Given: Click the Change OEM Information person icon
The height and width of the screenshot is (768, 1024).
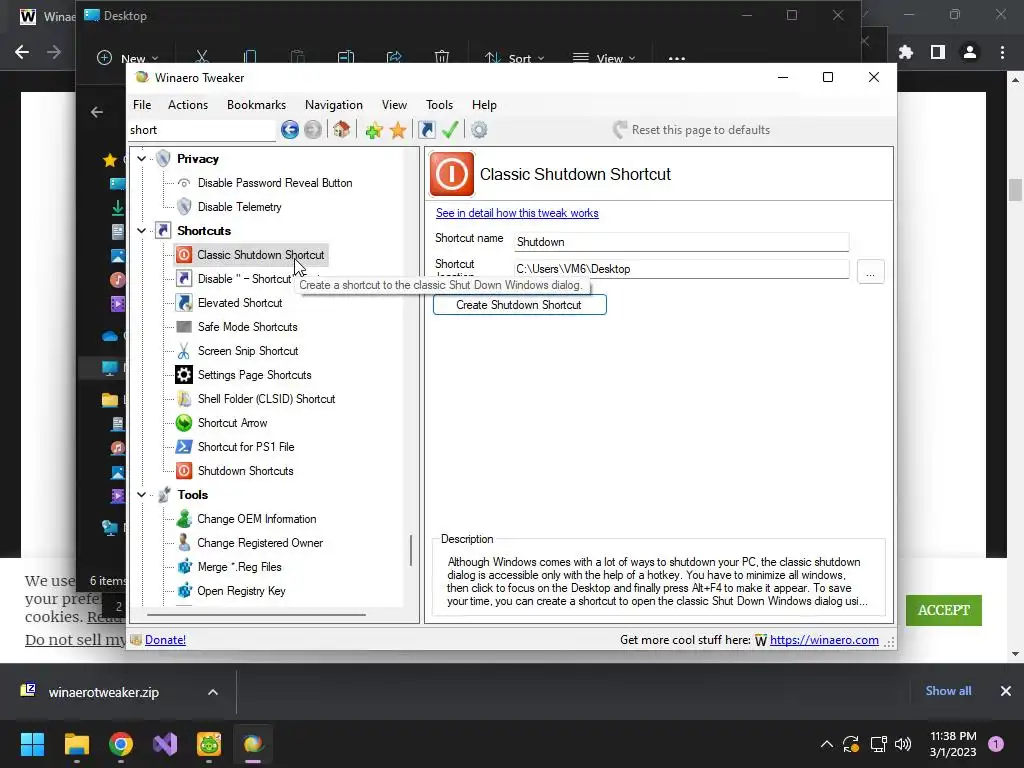Looking at the screenshot, I should pyautogui.click(x=184, y=519).
